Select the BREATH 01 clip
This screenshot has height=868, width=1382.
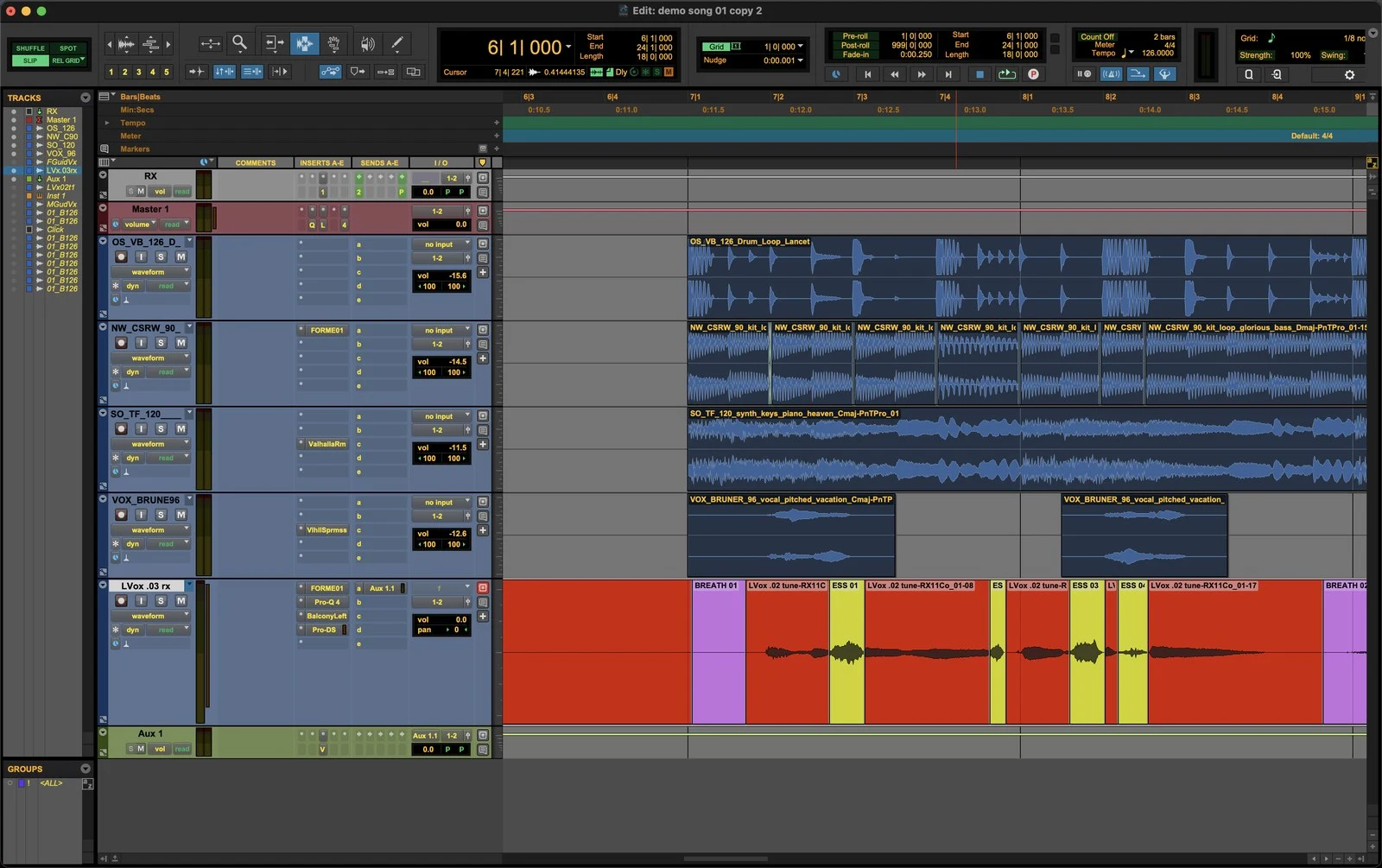(x=718, y=652)
